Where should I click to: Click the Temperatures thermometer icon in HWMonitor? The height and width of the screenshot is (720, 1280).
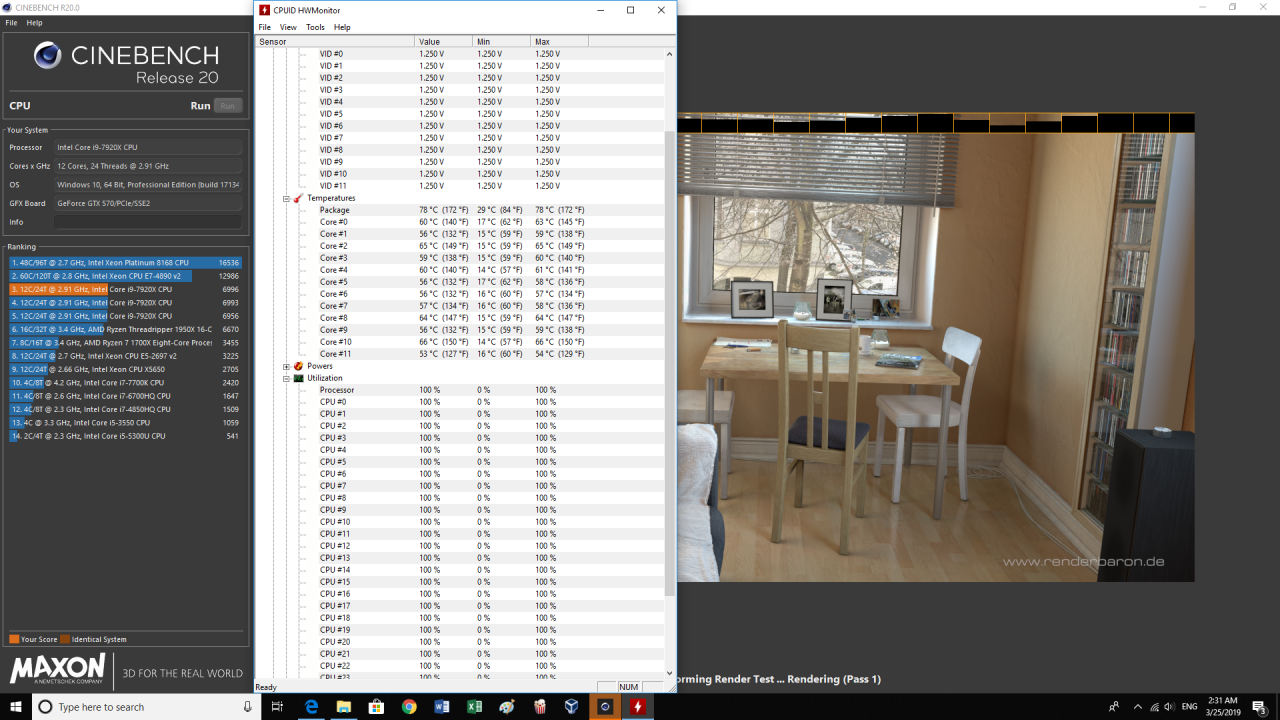tap(298, 198)
